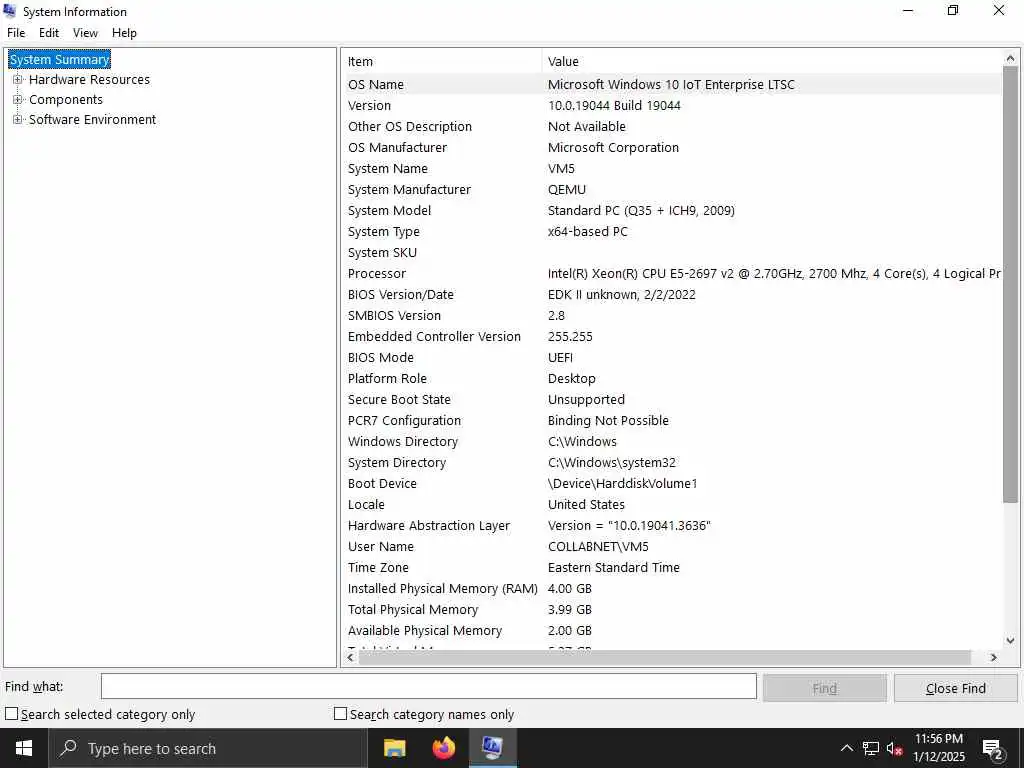Enable Search category names only checkbox
This screenshot has height=768, width=1024.
click(x=340, y=714)
